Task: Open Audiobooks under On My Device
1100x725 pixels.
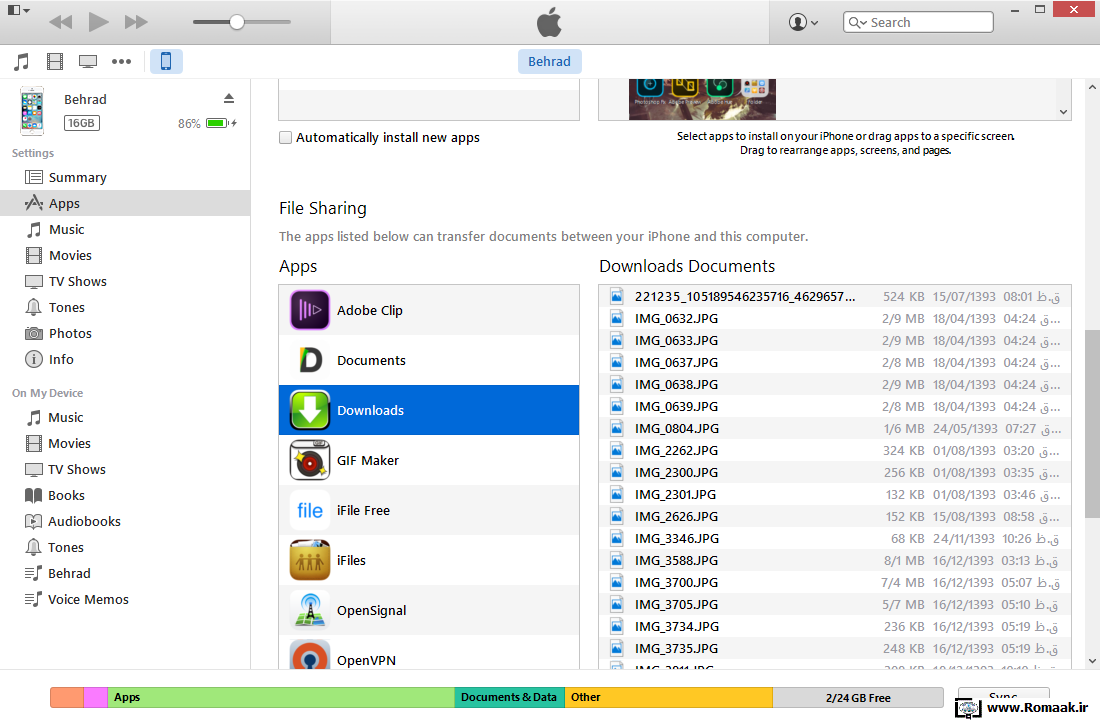Action: pyautogui.click(x=125, y=521)
